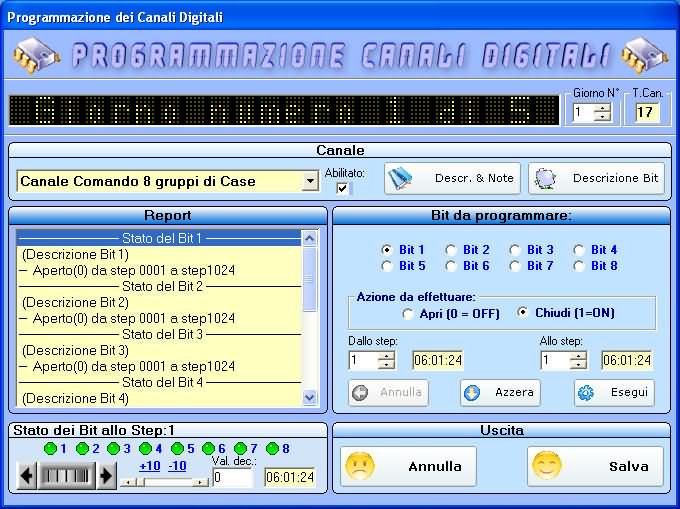Click the Report scrollbar thumb
Viewport: 680px width, 509px height.
310,279
